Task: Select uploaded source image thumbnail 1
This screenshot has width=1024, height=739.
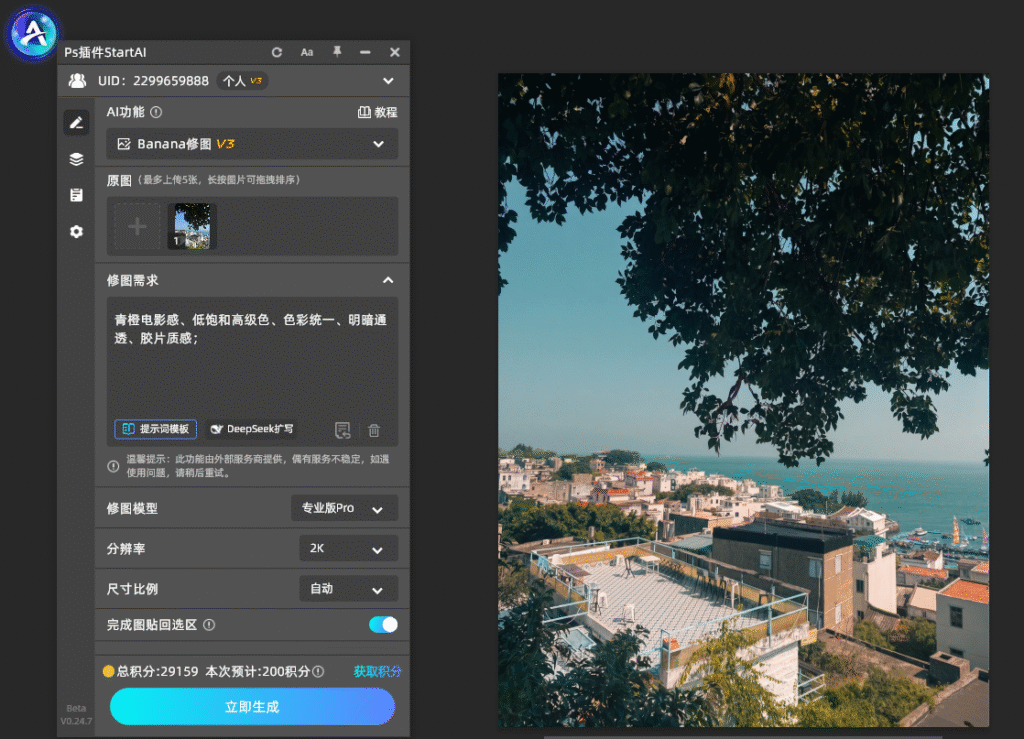Action: [192, 227]
